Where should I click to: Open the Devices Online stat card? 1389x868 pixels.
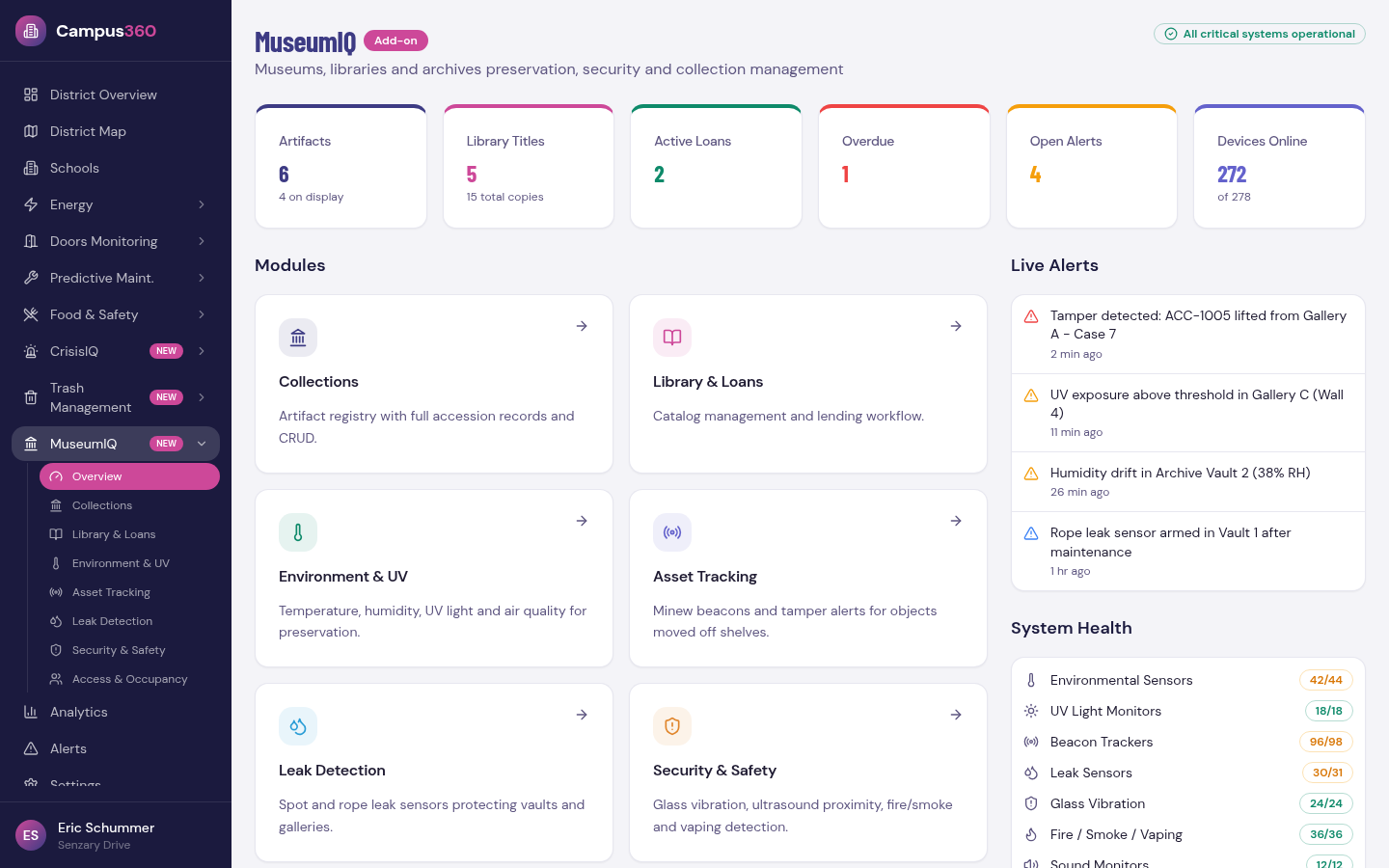pos(1279,166)
